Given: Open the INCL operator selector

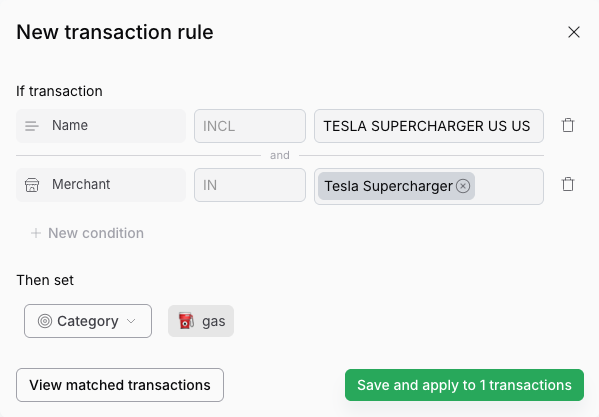Looking at the screenshot, I should point(250,126).
